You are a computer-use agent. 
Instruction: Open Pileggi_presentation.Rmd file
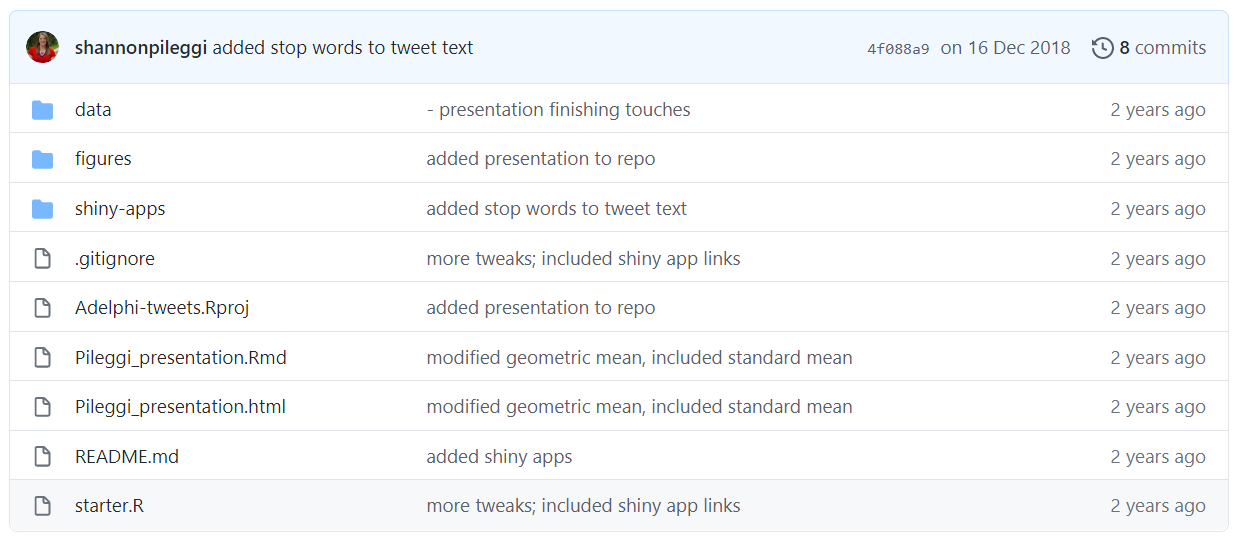tap(181, 358)
